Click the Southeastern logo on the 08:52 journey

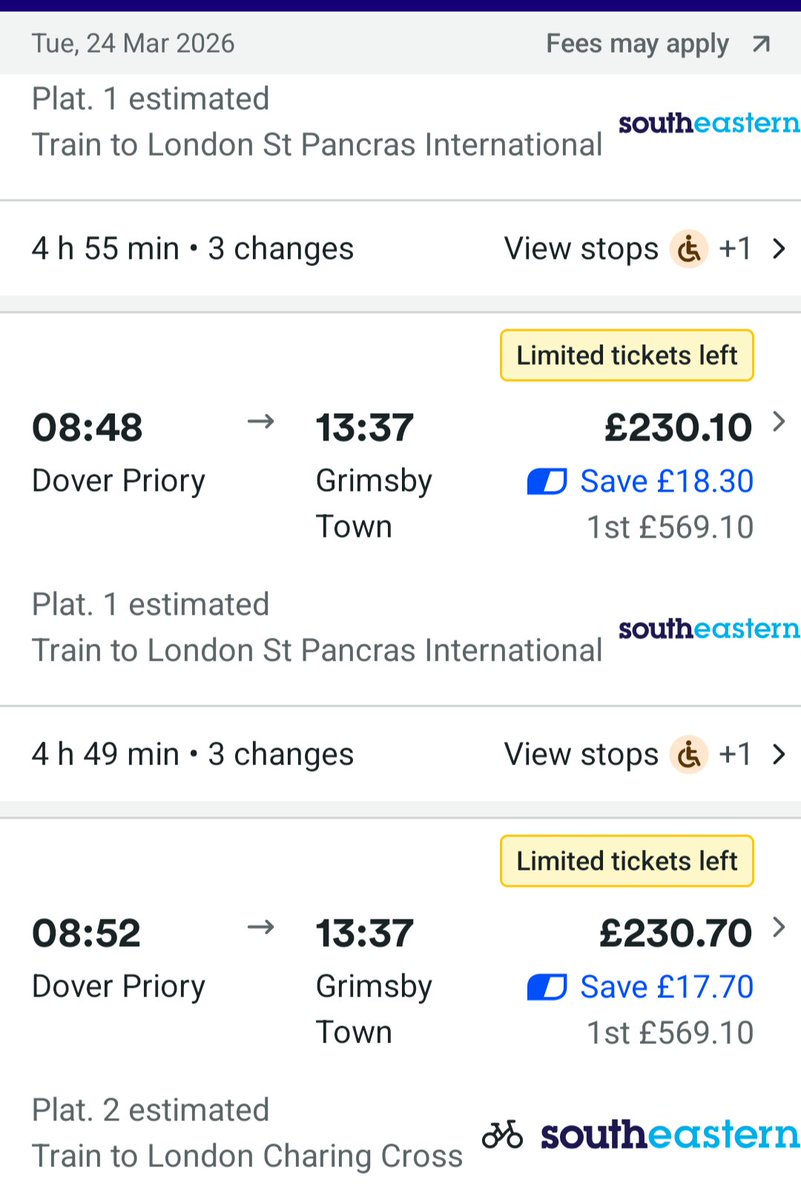[x=670, y=1135]
